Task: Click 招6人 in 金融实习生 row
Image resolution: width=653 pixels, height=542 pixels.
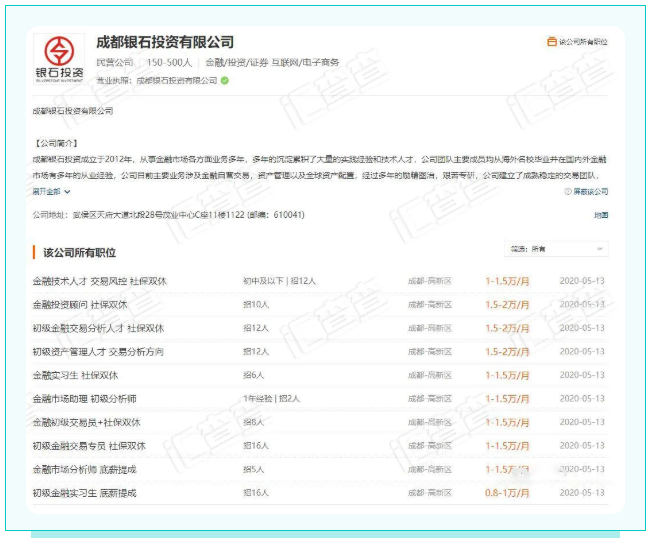Action: pyautogui.click(x=254, y=375)
